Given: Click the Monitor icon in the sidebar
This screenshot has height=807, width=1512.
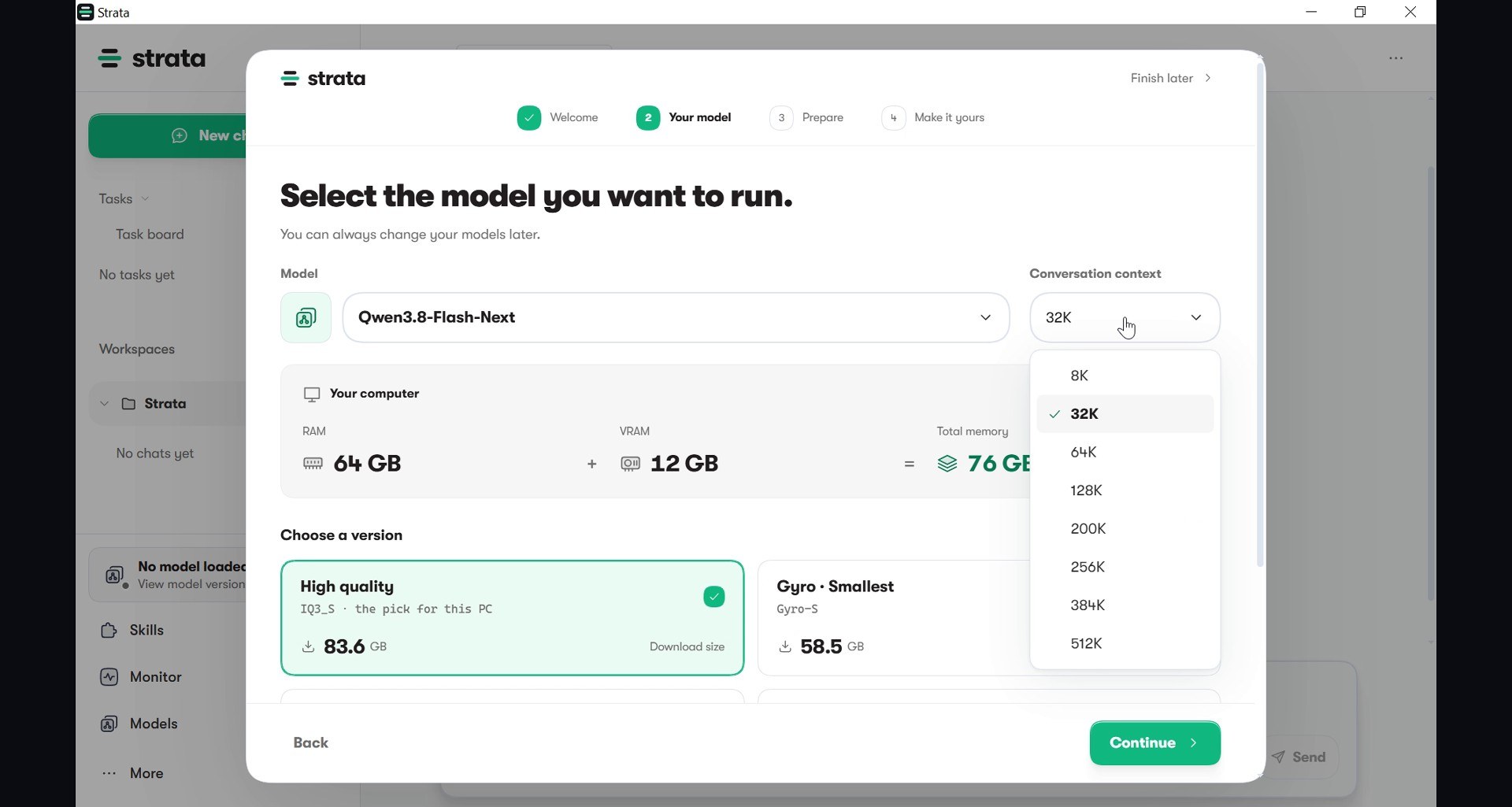Looking at the screenshot, I should 109,677.
